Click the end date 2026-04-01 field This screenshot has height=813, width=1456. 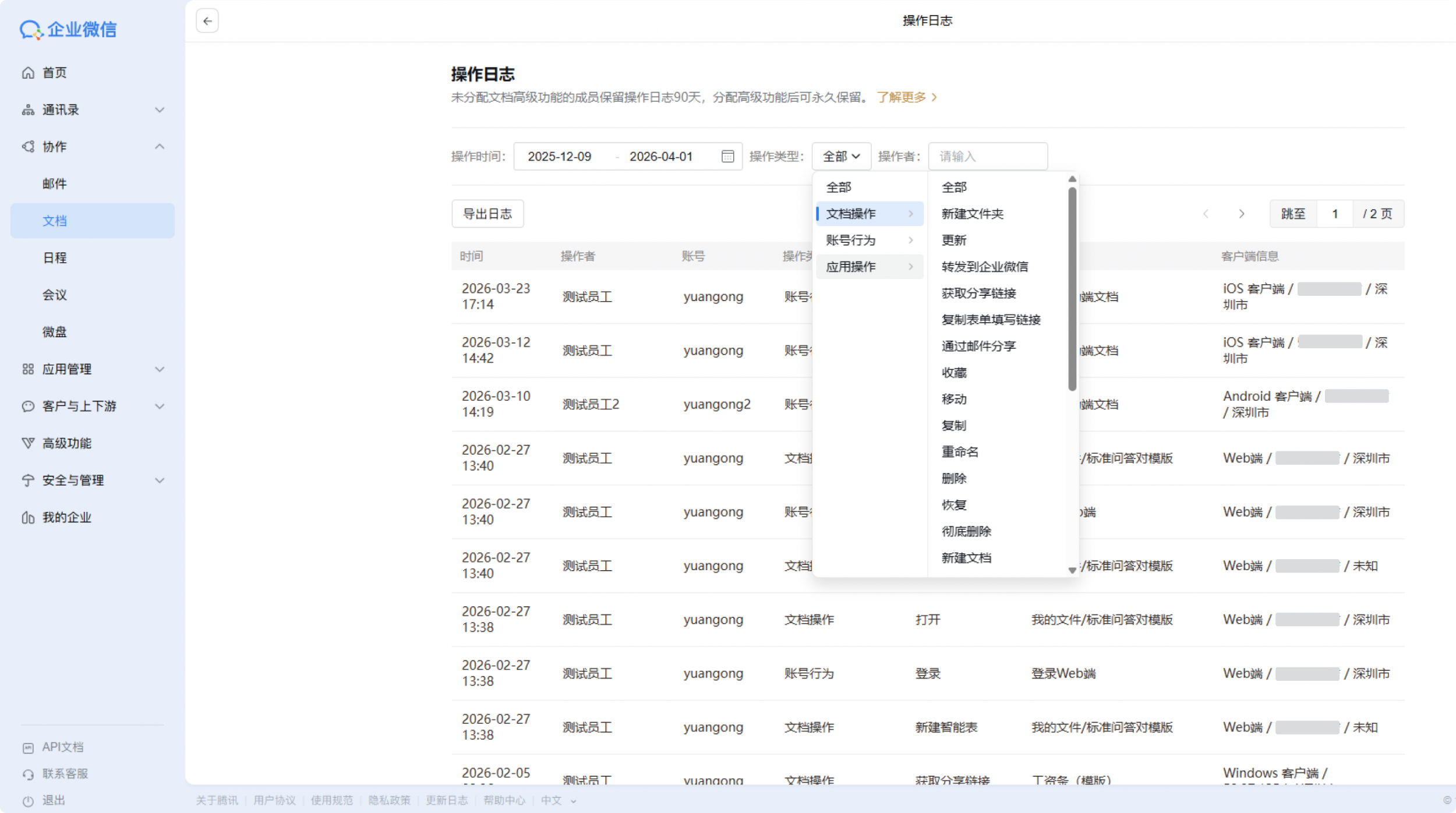[661, 156]
